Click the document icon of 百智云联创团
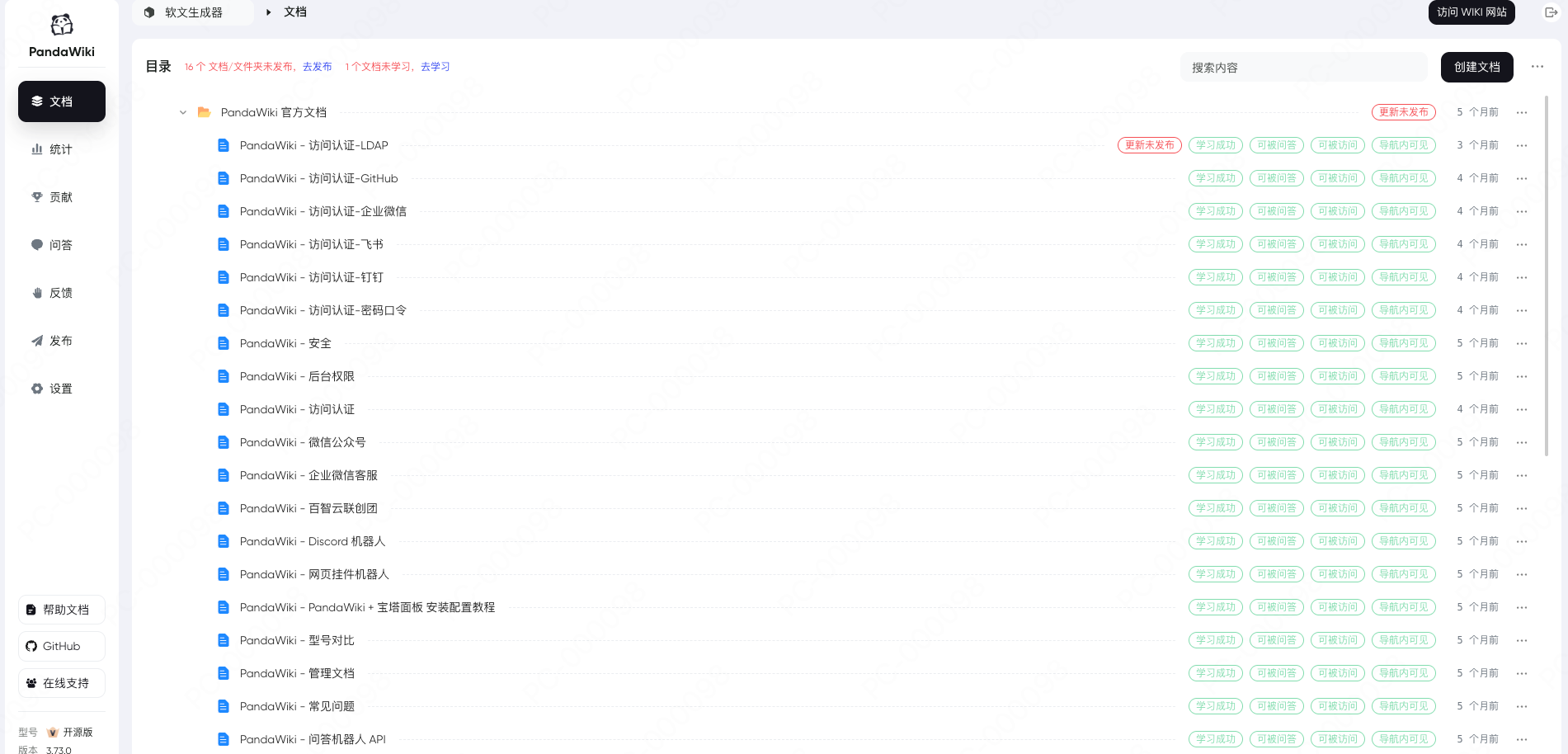The width and height of the screenshot is (1568, 754). 223,508
